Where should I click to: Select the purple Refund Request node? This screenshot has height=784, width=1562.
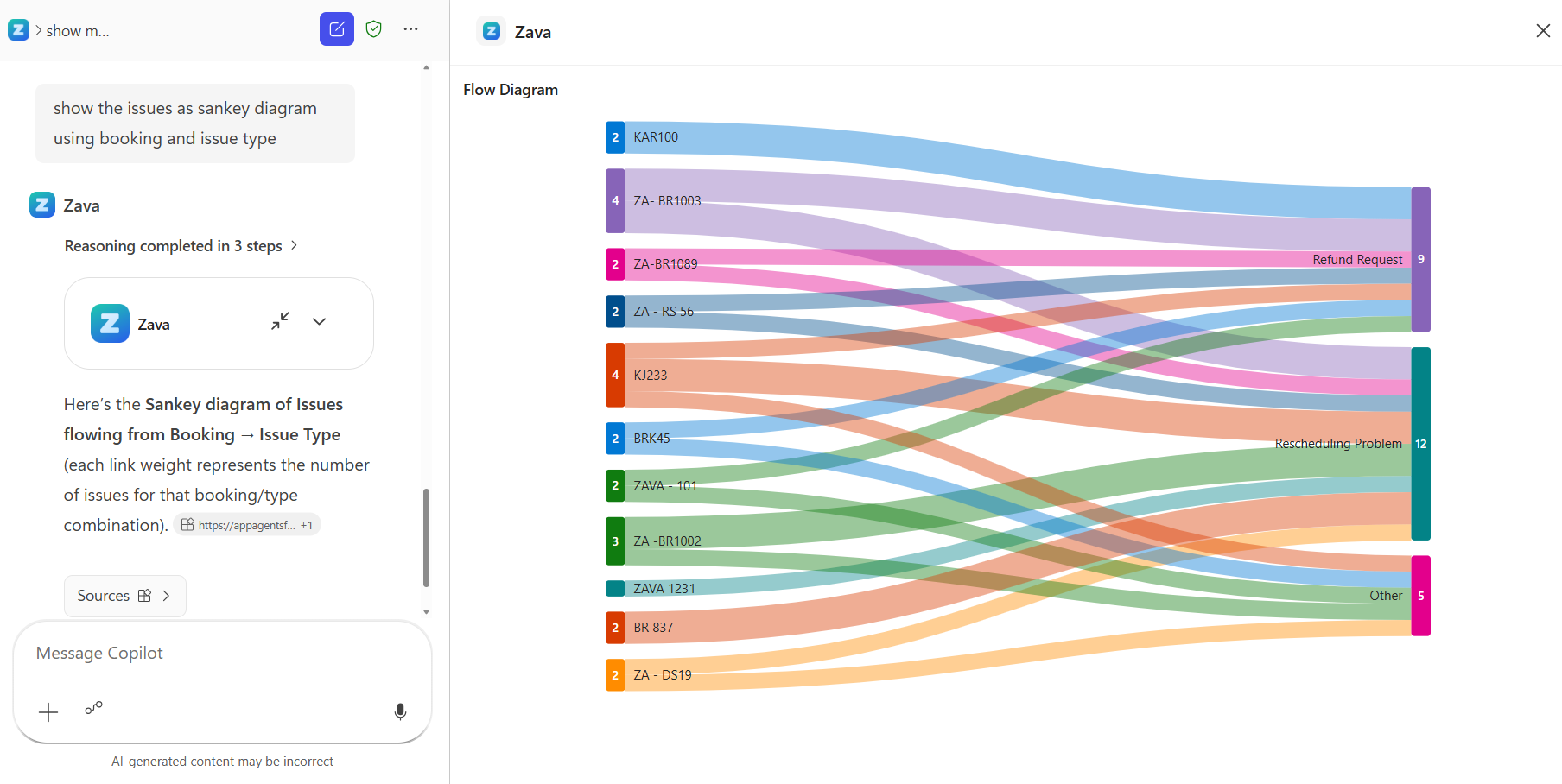coord(1421,259)
